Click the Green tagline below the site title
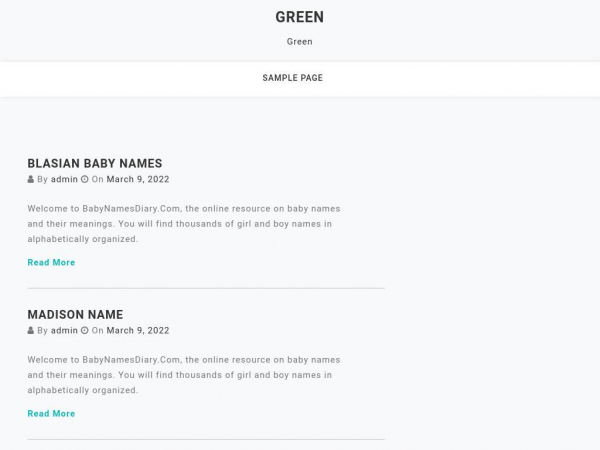 tap(299, 42)
